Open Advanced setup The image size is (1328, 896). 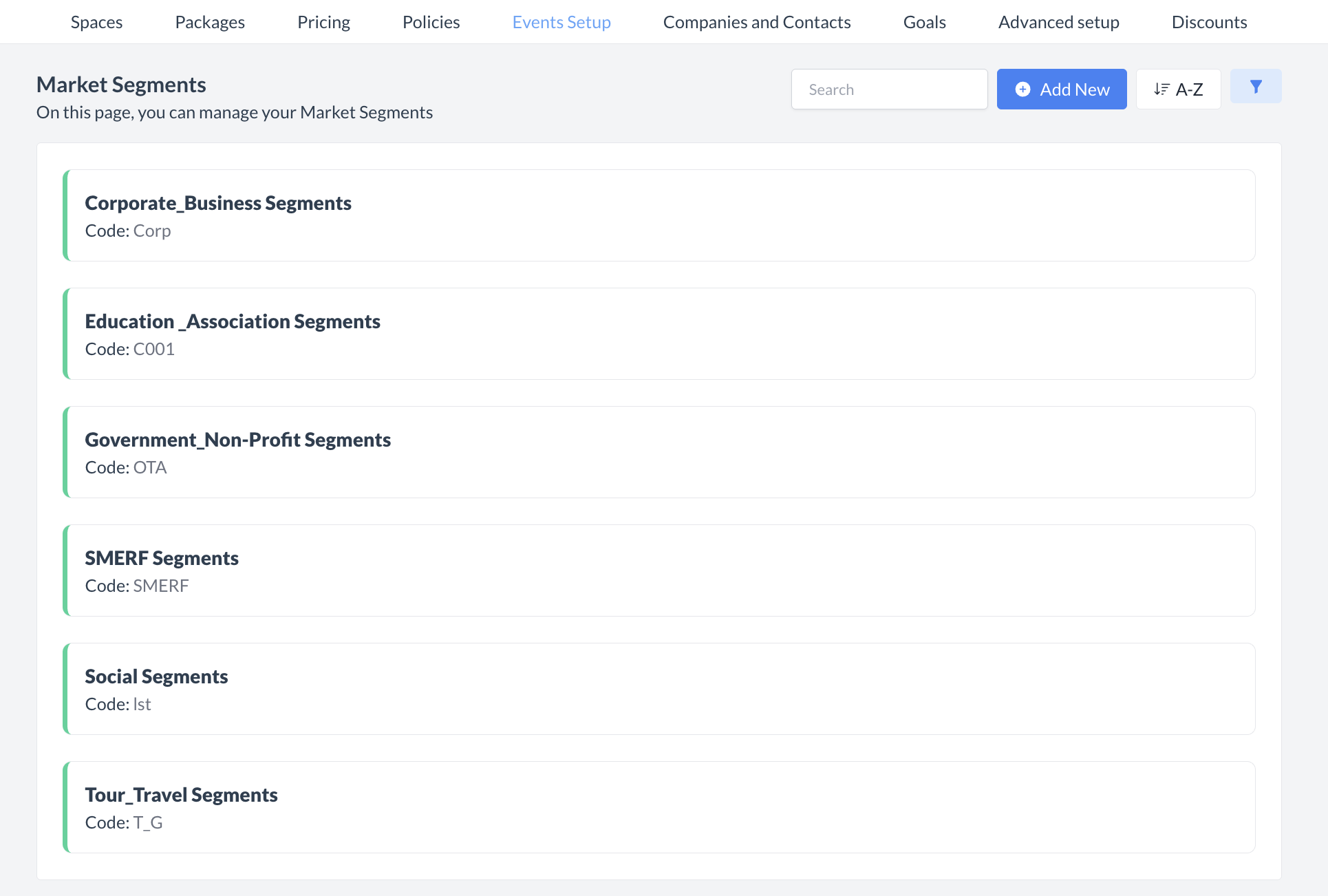(1058, 21)
